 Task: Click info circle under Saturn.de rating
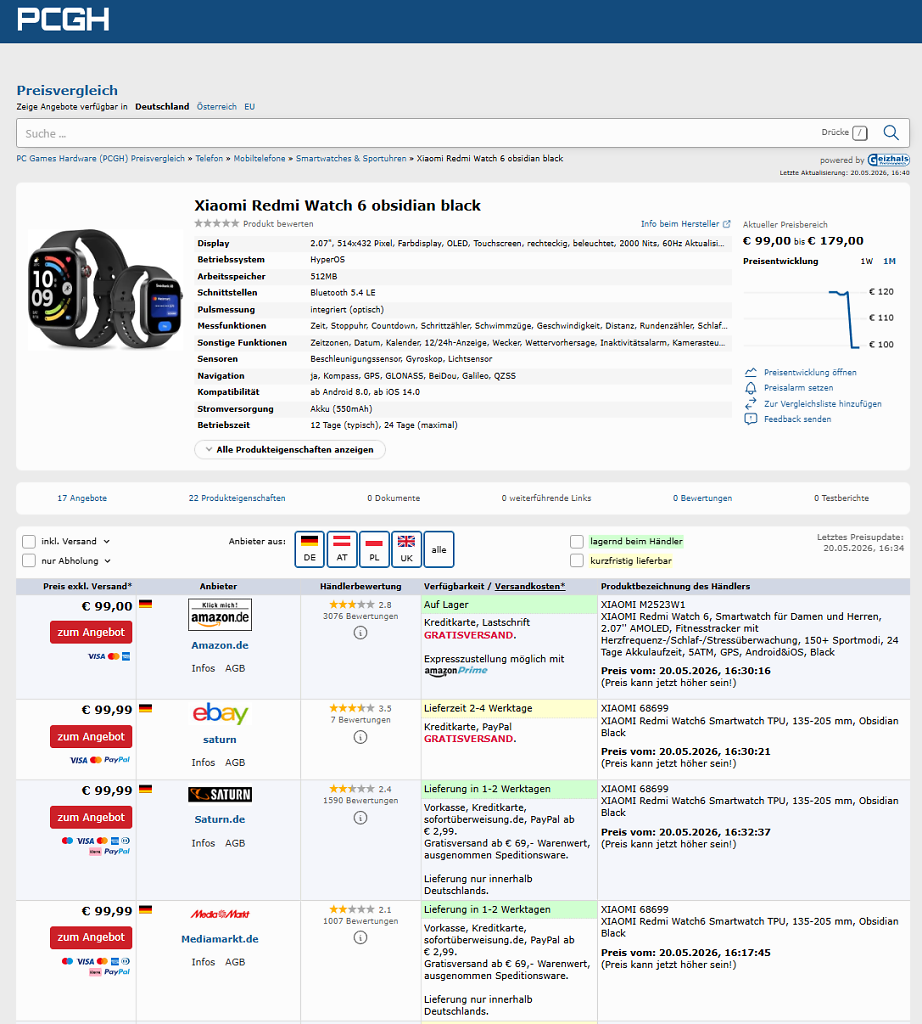click(360, 818)
